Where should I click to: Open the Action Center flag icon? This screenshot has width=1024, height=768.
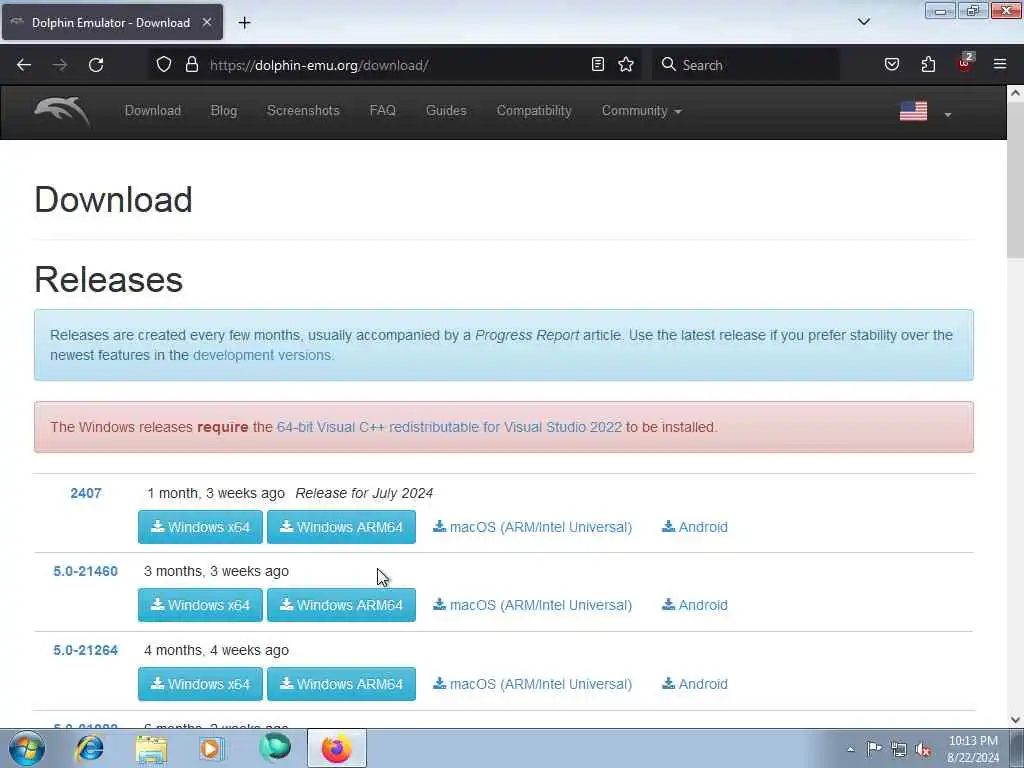point(874,749)
